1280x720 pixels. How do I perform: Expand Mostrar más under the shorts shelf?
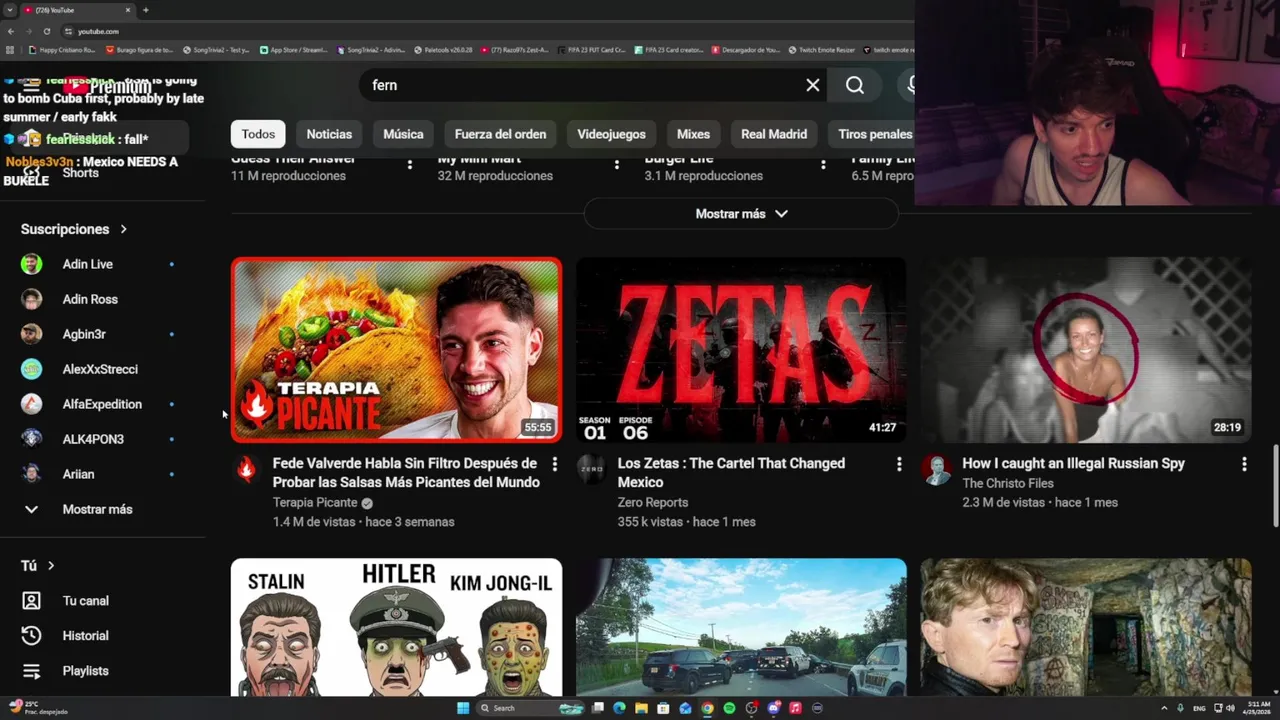click(x=741, y=214)
